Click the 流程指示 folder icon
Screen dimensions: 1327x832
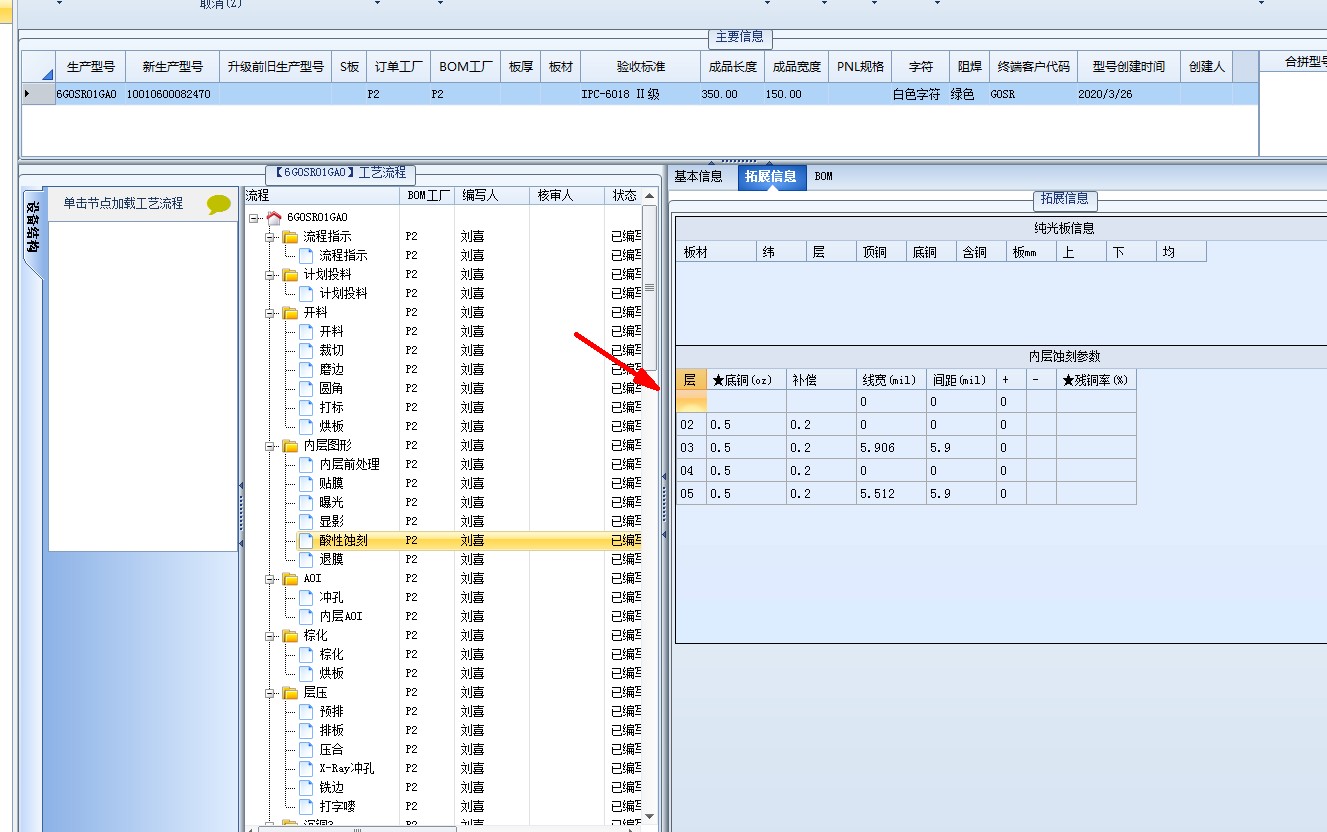(290, 236)
